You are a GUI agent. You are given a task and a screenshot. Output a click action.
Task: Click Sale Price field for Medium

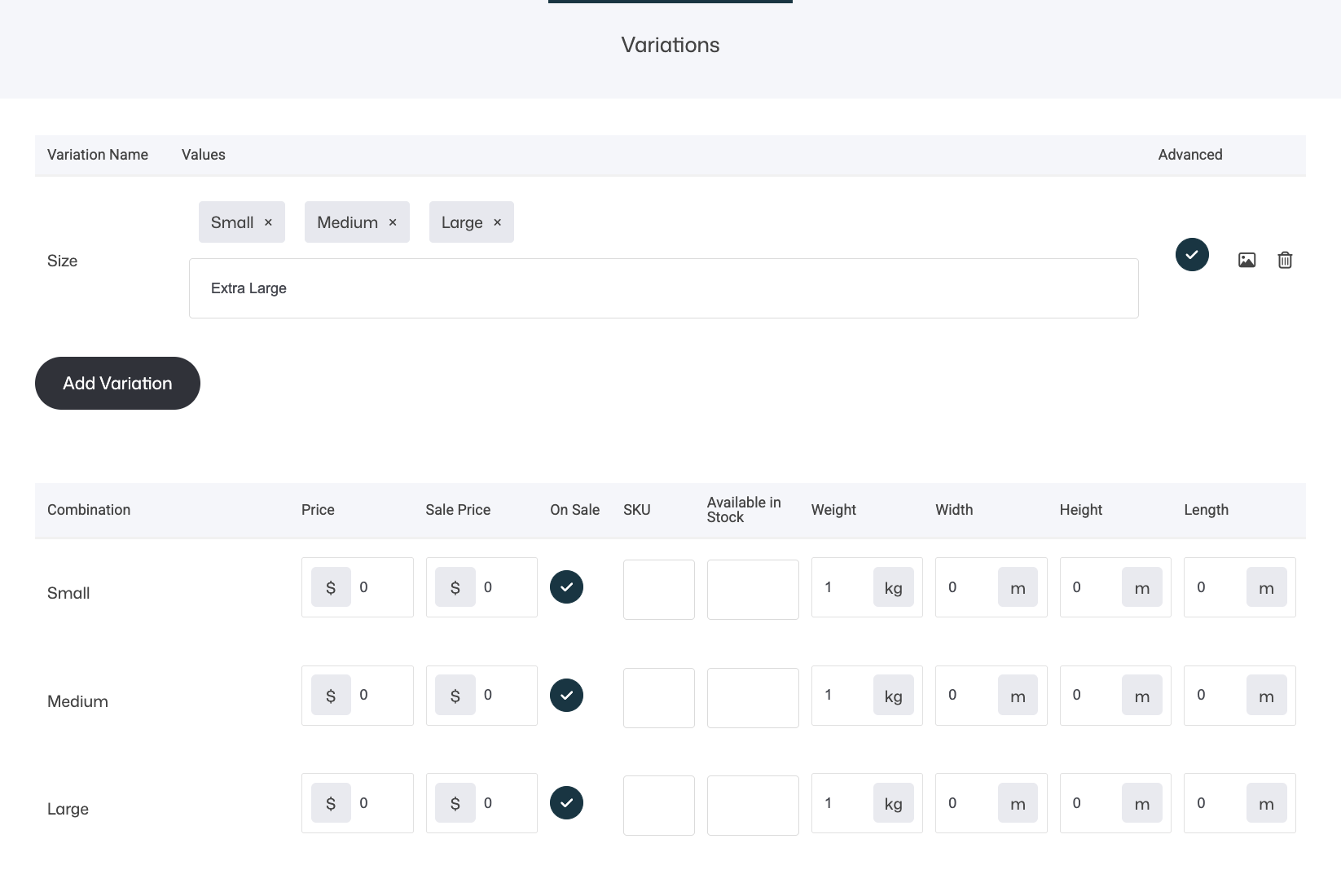click(x=481, y=696)
